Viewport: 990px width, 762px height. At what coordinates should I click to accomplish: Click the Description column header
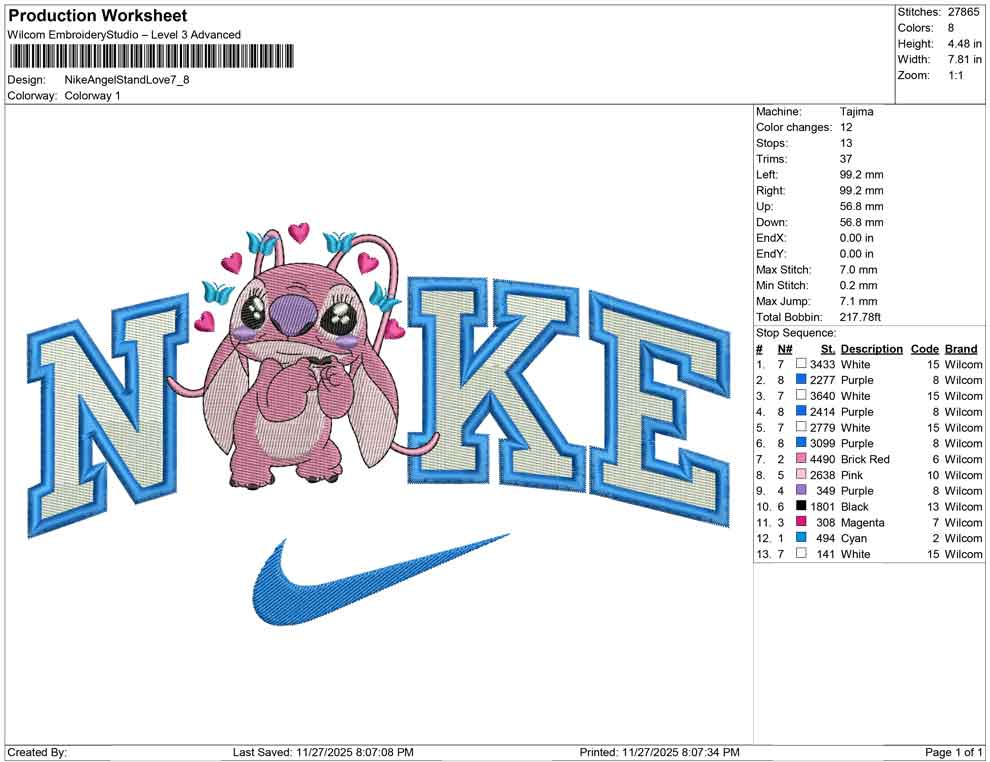[870, 348]
